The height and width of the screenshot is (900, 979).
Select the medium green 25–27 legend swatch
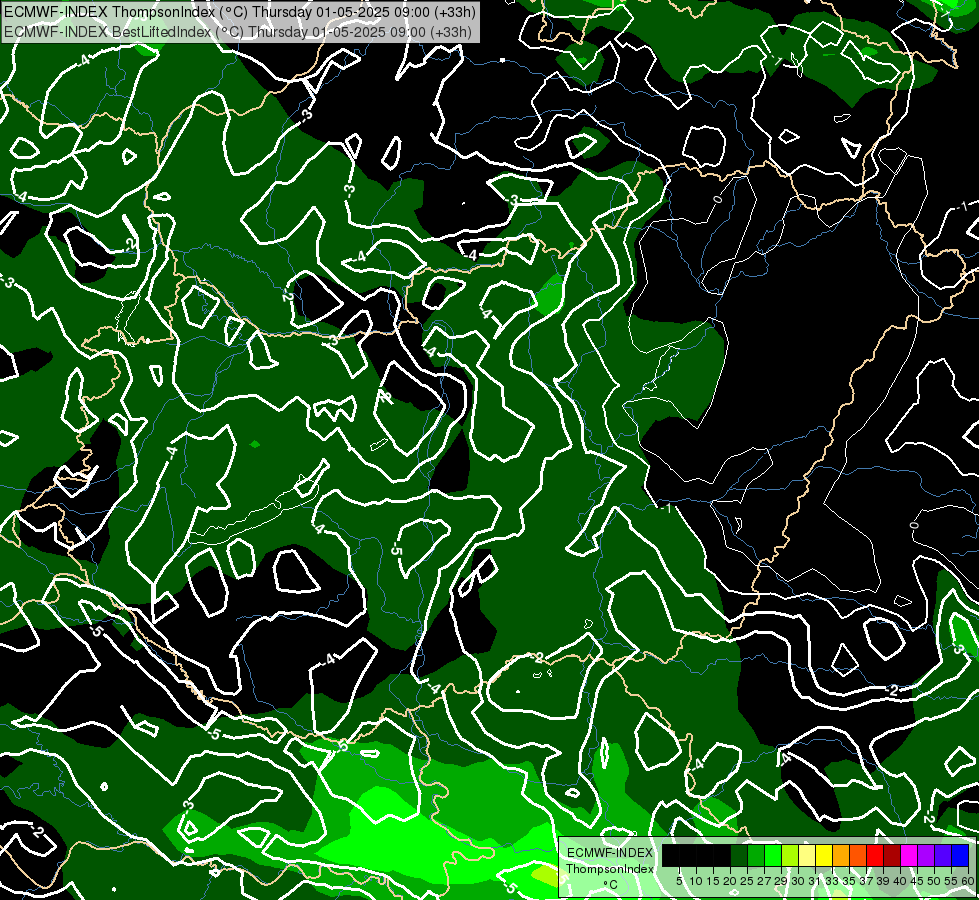756,855
